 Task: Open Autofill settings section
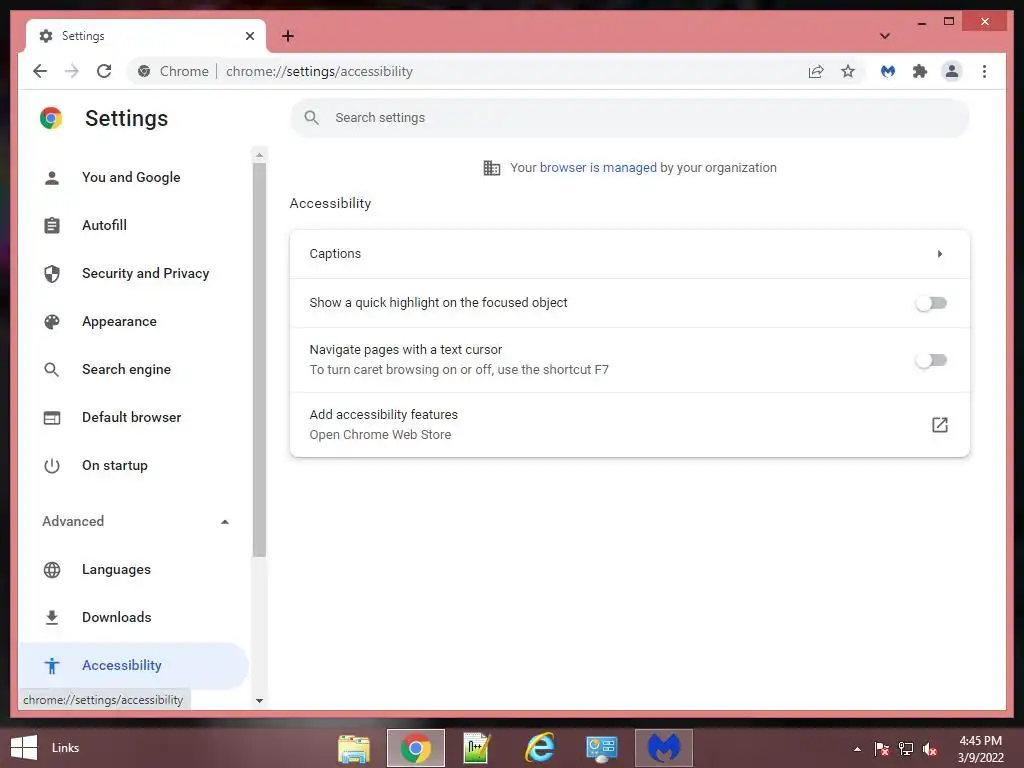(x=135, y=225)
